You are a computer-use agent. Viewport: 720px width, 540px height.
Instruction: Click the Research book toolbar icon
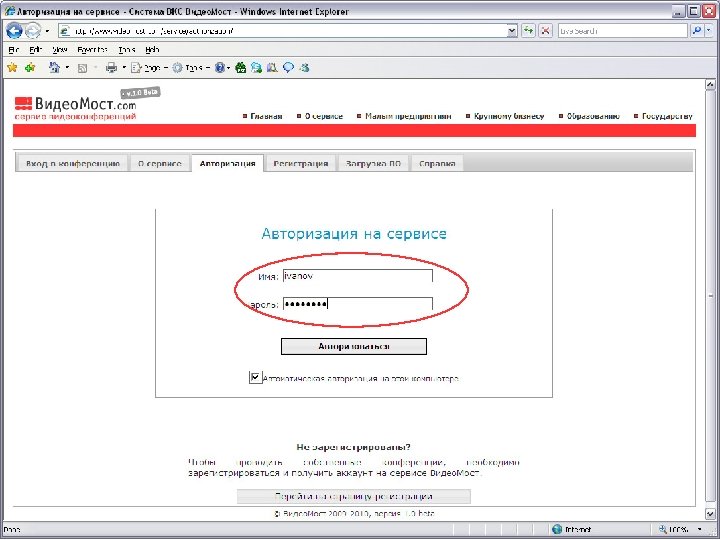(x=272, y=68)
